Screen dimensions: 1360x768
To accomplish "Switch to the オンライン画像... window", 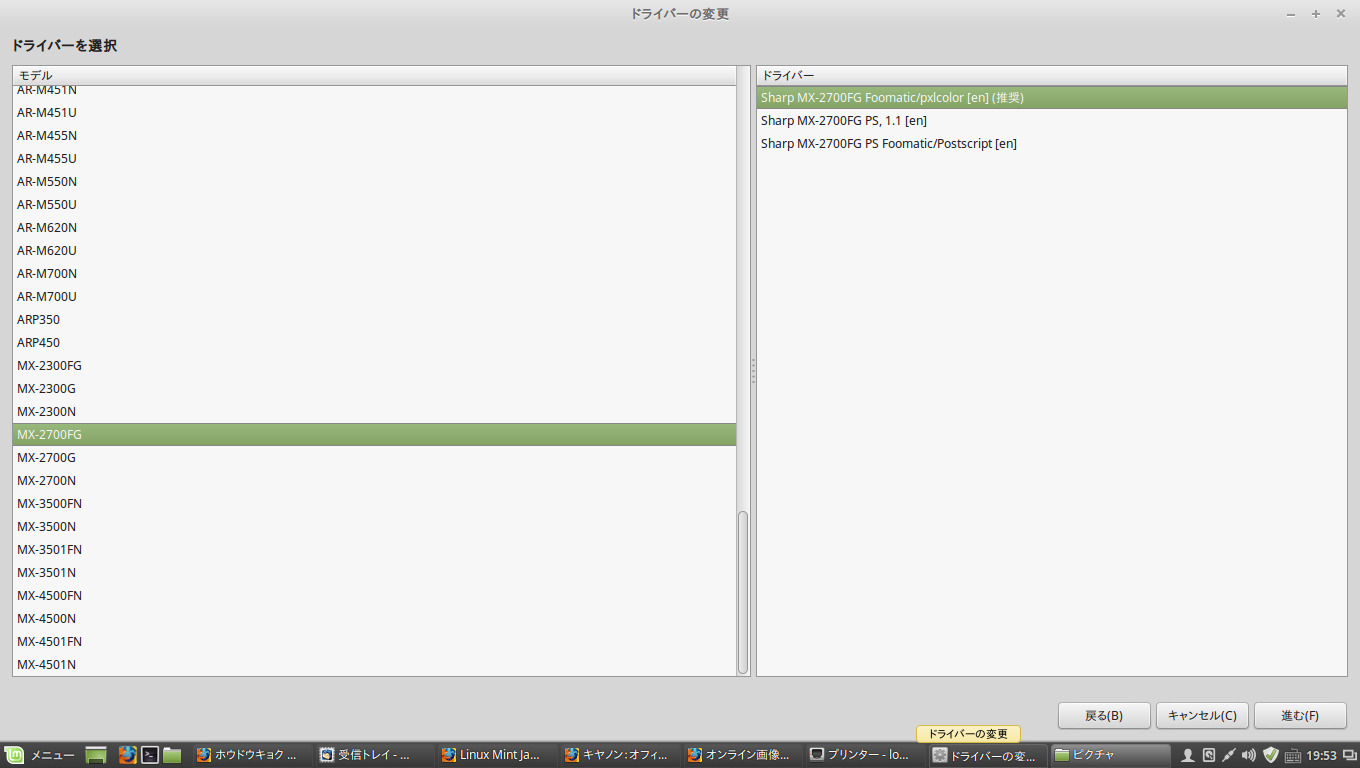I will click(743, 755).
